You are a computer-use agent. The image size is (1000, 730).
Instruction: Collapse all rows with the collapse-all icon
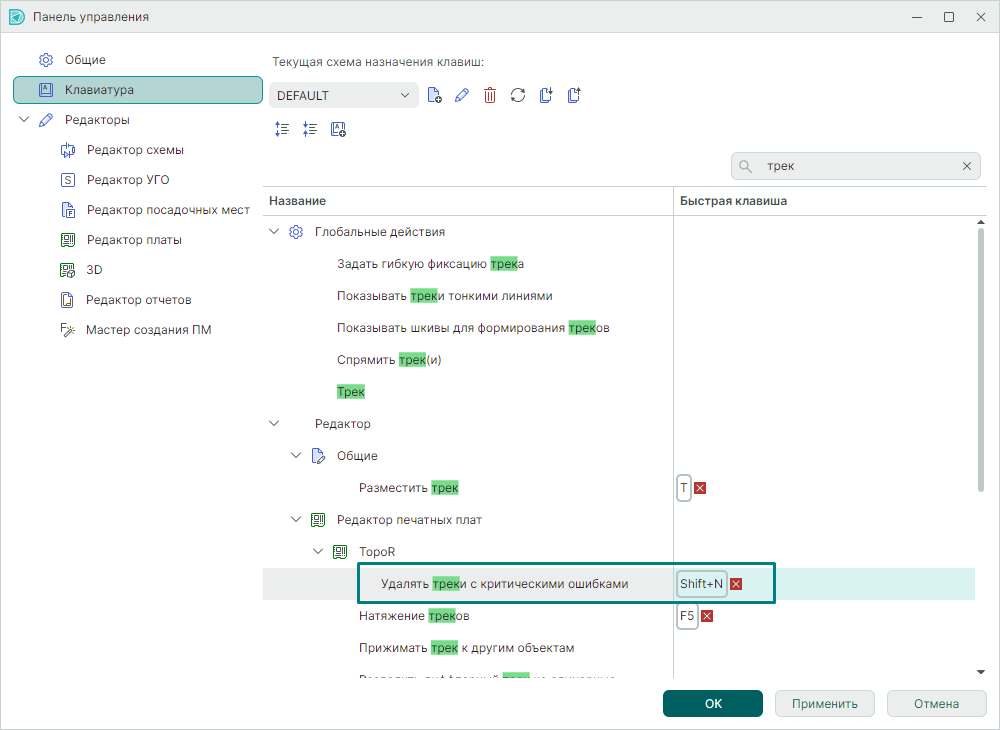click(310, 129)
